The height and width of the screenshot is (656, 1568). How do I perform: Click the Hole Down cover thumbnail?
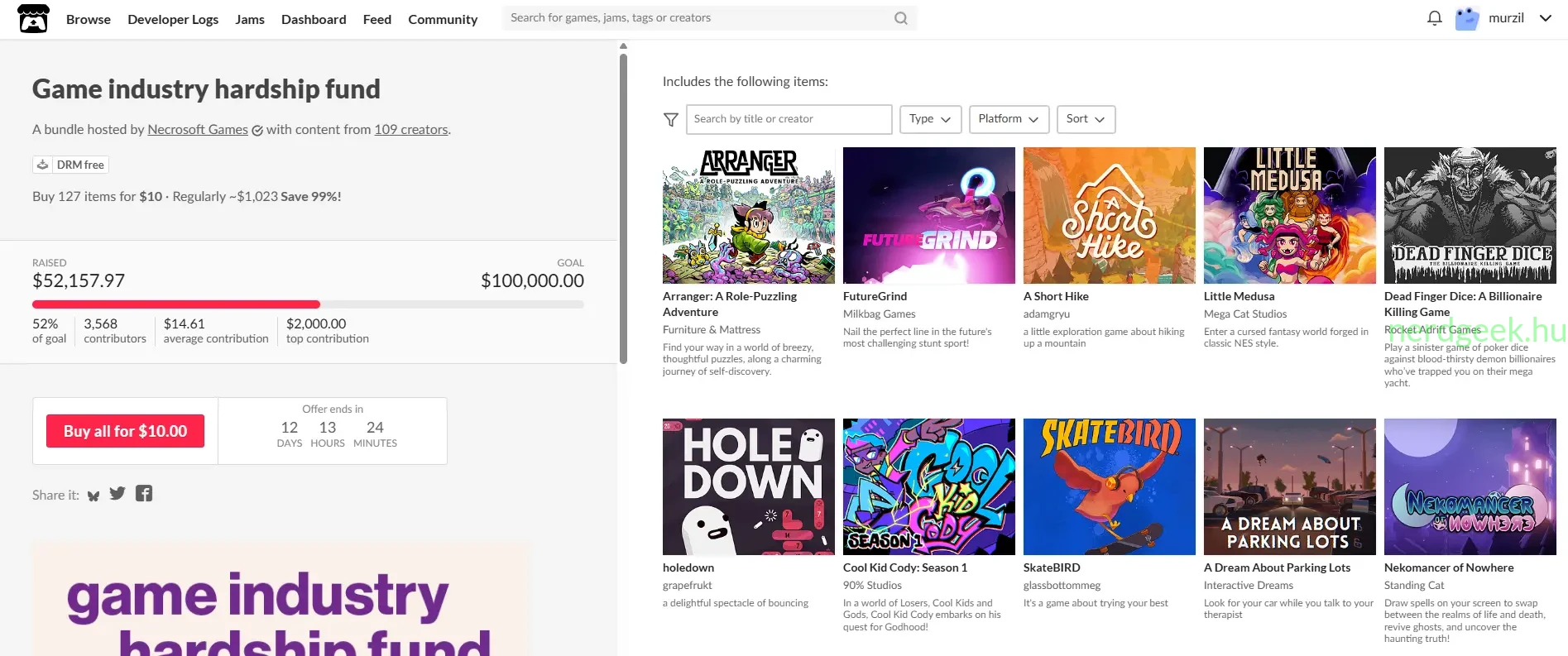(749, 486)
